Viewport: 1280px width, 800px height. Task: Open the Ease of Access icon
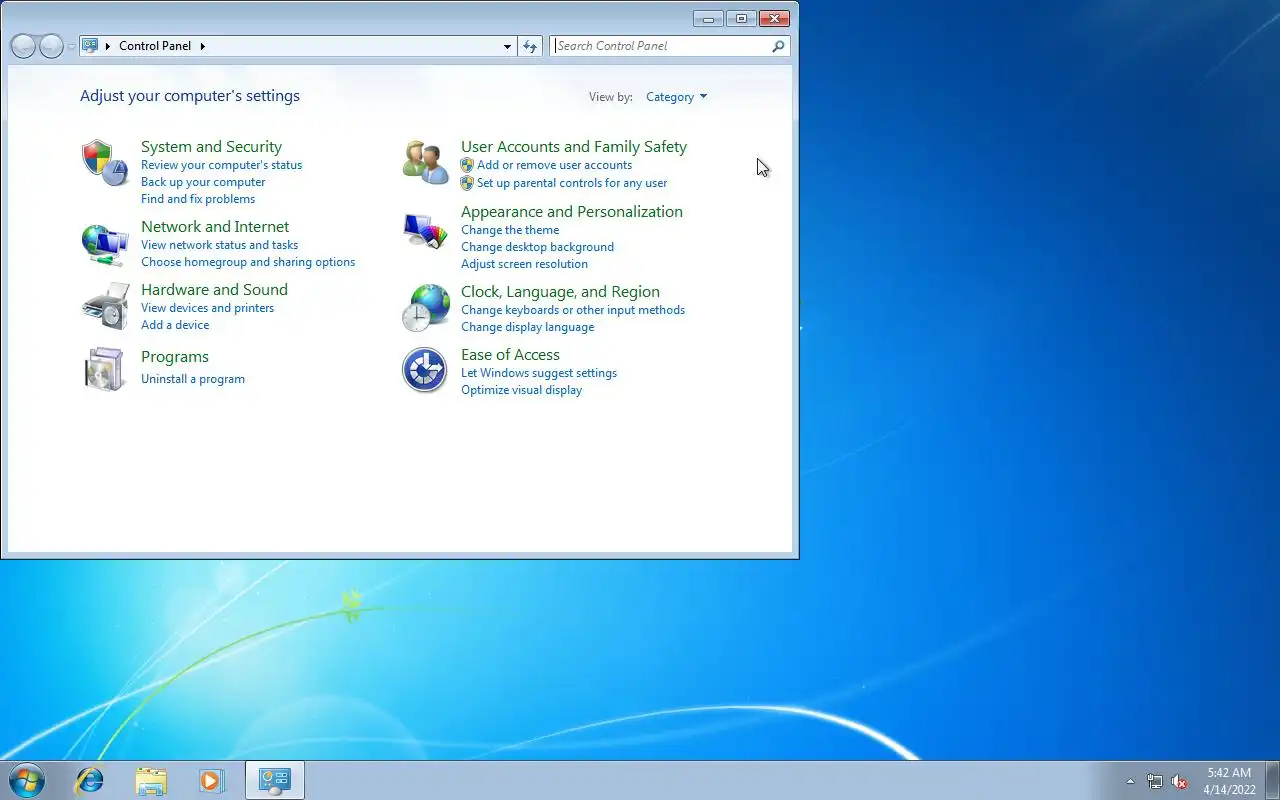pos(425,370)
